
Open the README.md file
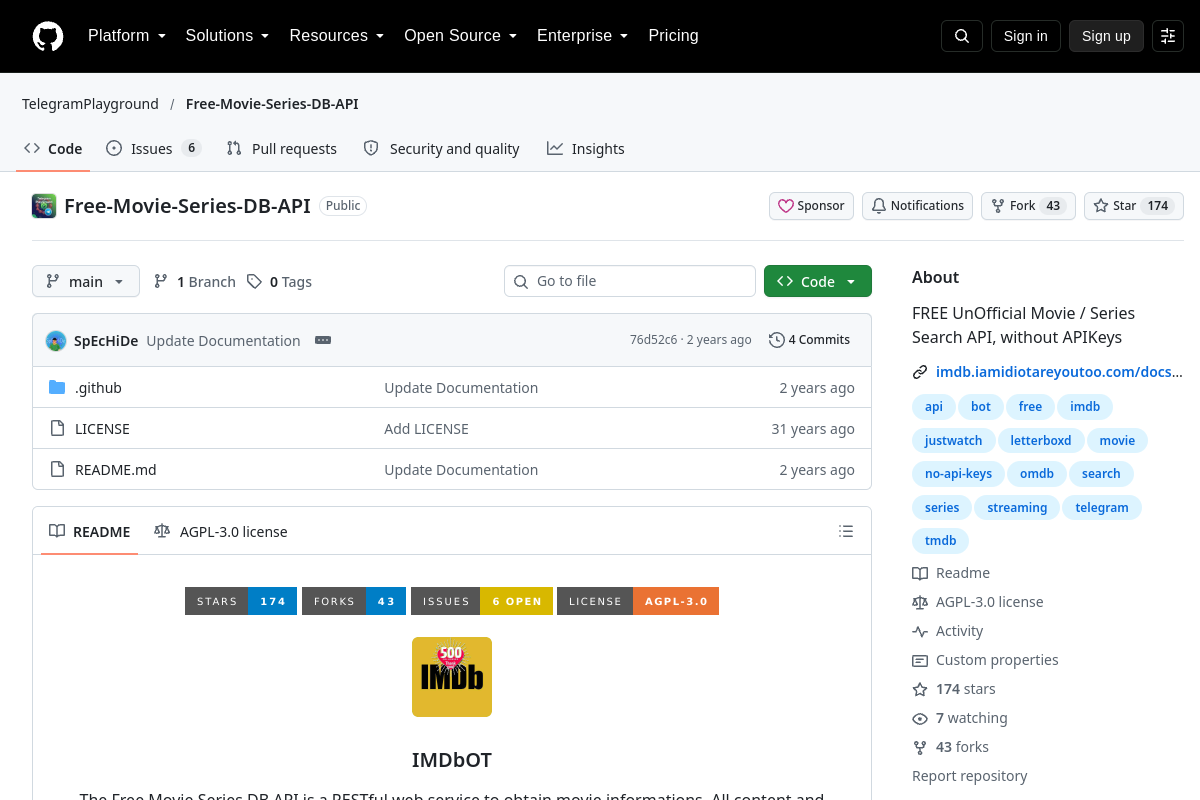116,470
